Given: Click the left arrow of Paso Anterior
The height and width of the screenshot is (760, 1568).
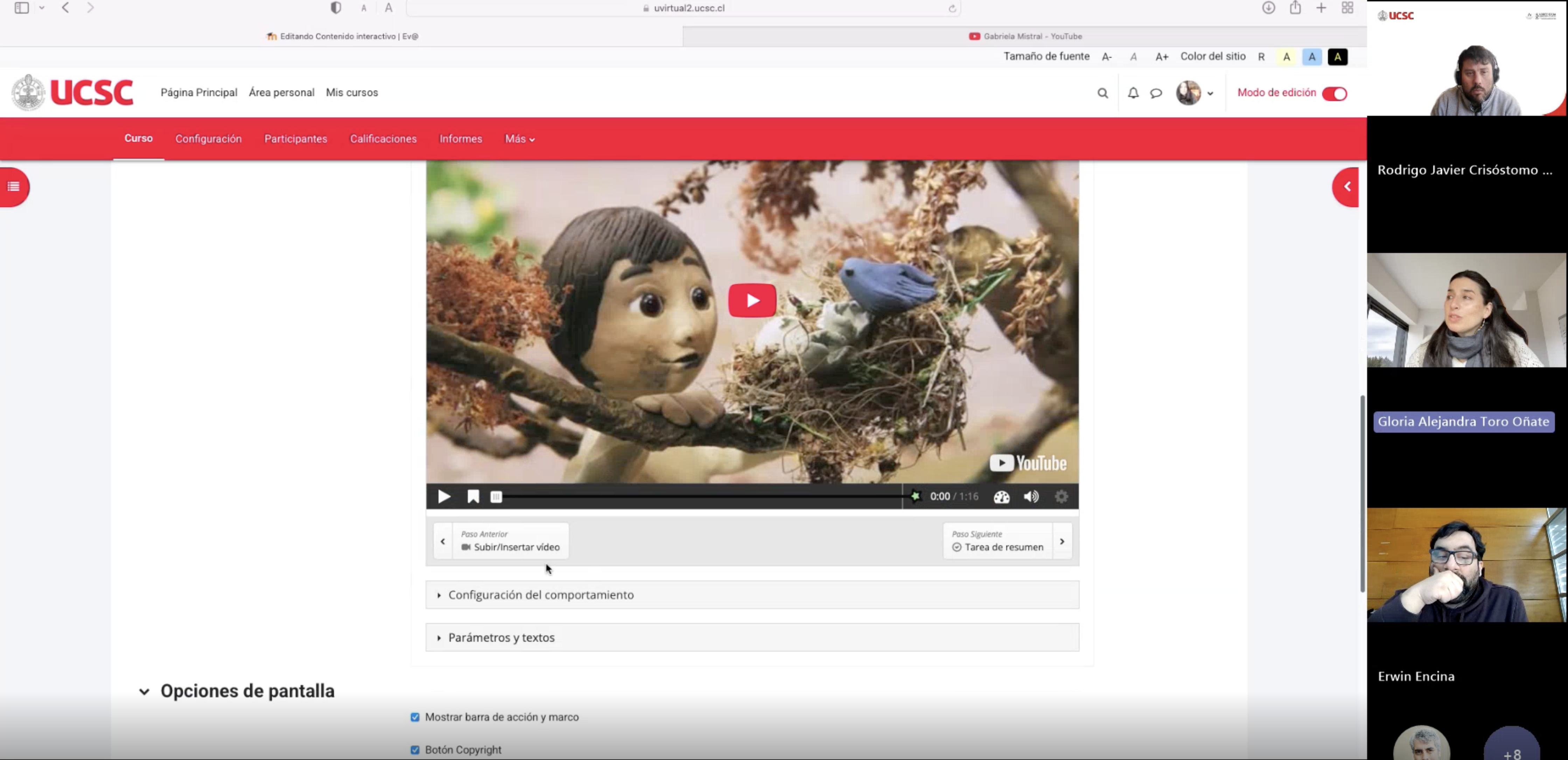Looking at the screenshot, I should coord(442,541).
